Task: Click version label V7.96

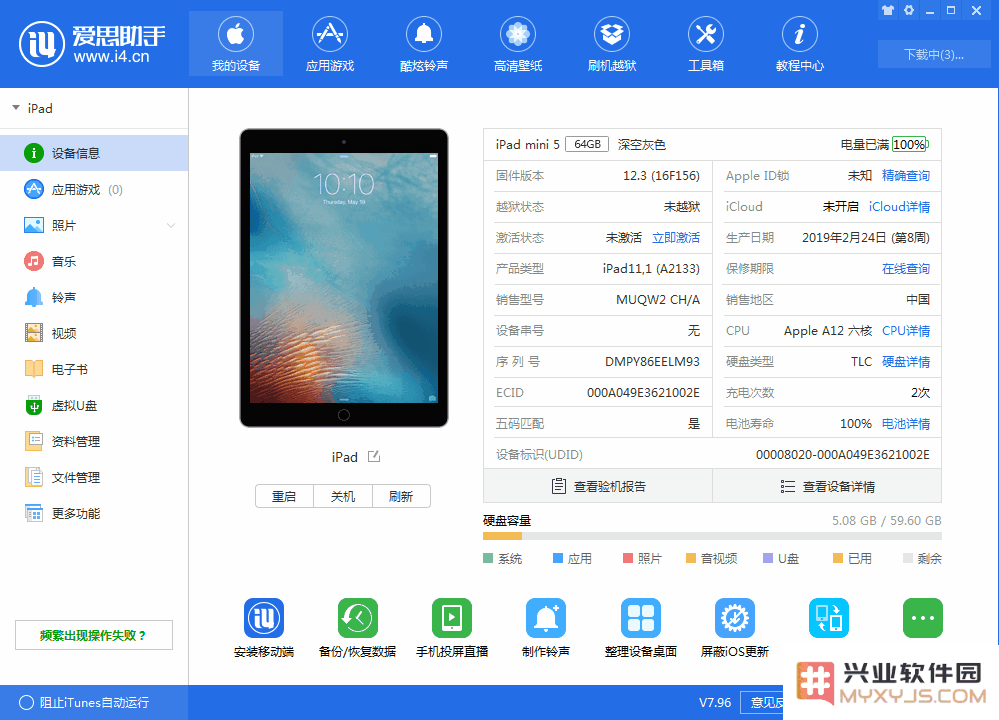Action: tap(715, 703)
